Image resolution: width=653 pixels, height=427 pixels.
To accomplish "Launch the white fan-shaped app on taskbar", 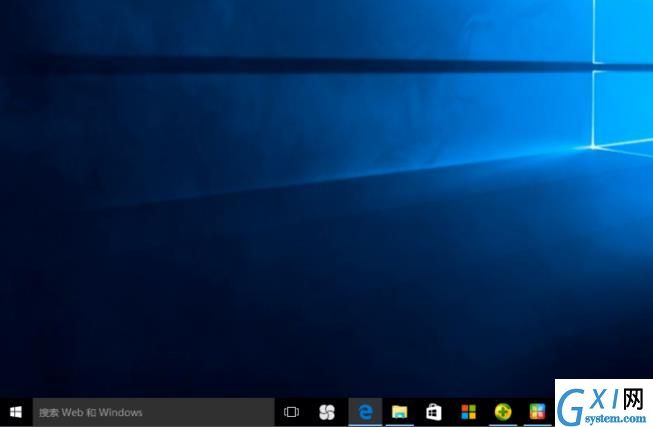I will pyautogui.click(x=327, y=412).
